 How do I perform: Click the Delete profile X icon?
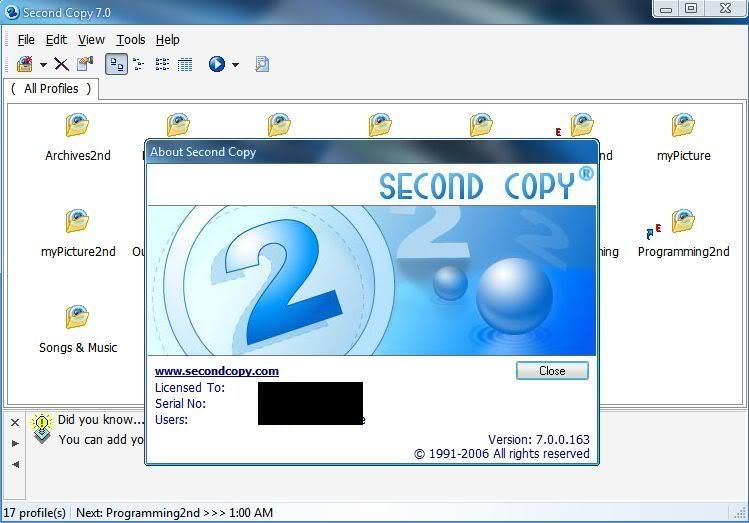(x=61, y=64)
